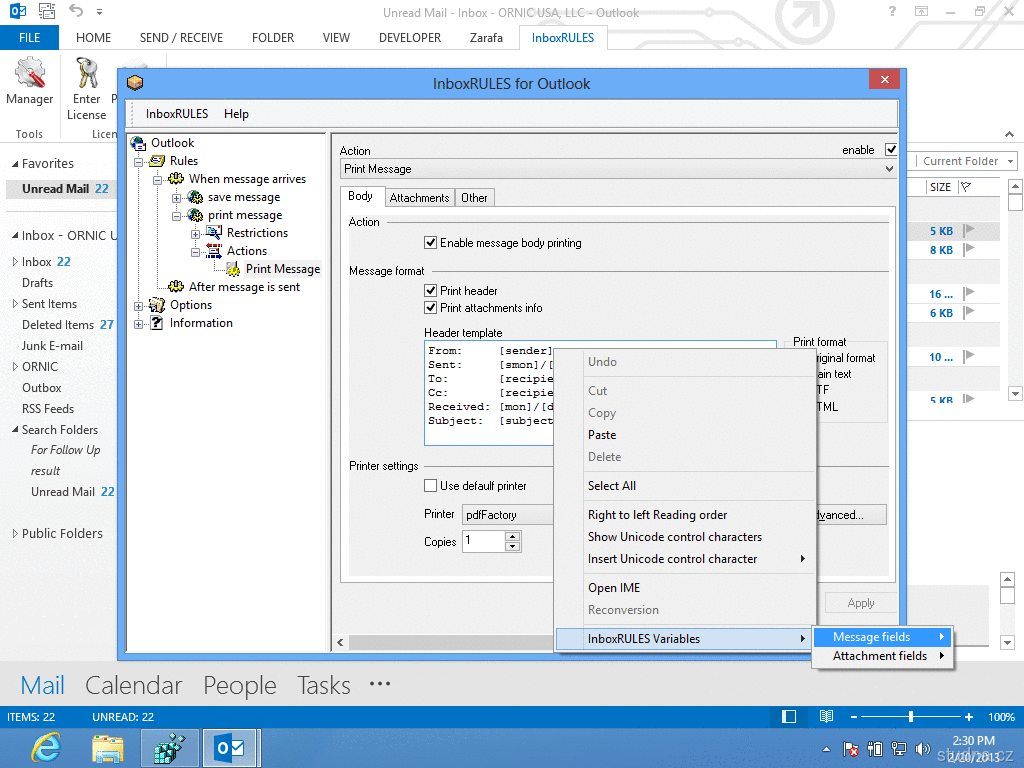Viewport: 1024px width, 768px height.
Task: Click the Options tree node icon
Action: pyautogui.click(x=157, y=305)
